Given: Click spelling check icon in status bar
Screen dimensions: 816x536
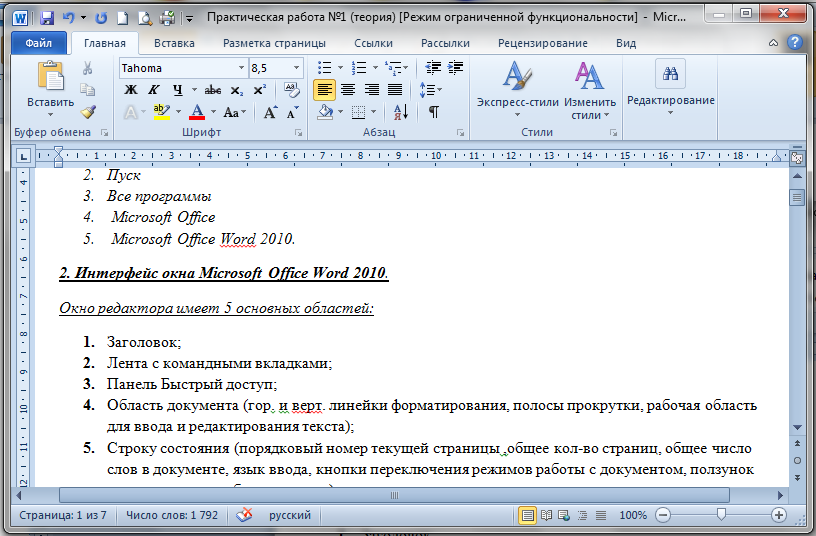Looking at the screenshot, I should coord(244,515).
